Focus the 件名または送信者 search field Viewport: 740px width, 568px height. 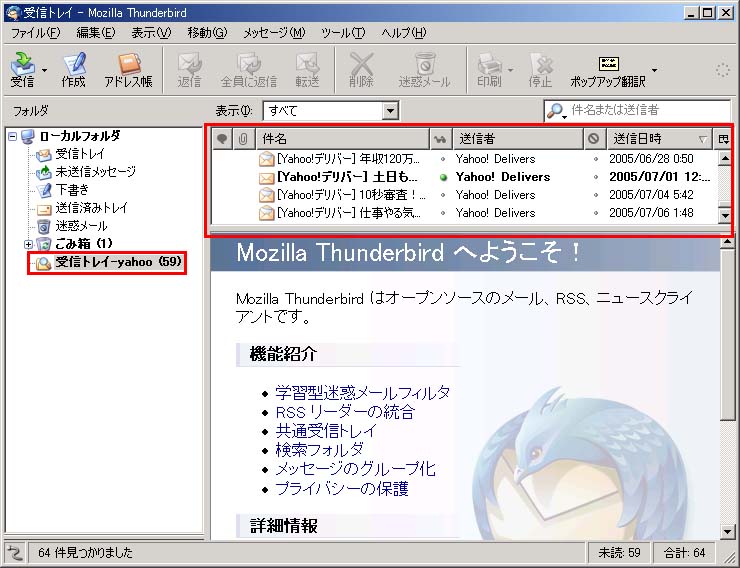pos(648,110)
